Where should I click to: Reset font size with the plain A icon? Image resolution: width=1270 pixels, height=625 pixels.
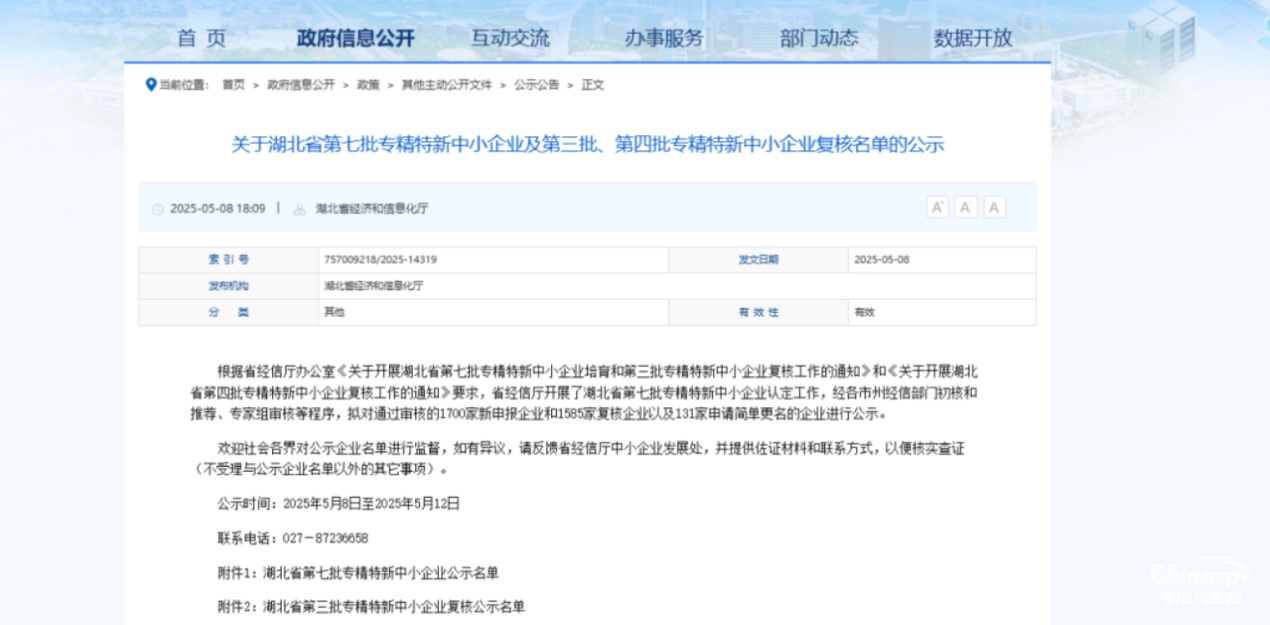coord(994,208)
